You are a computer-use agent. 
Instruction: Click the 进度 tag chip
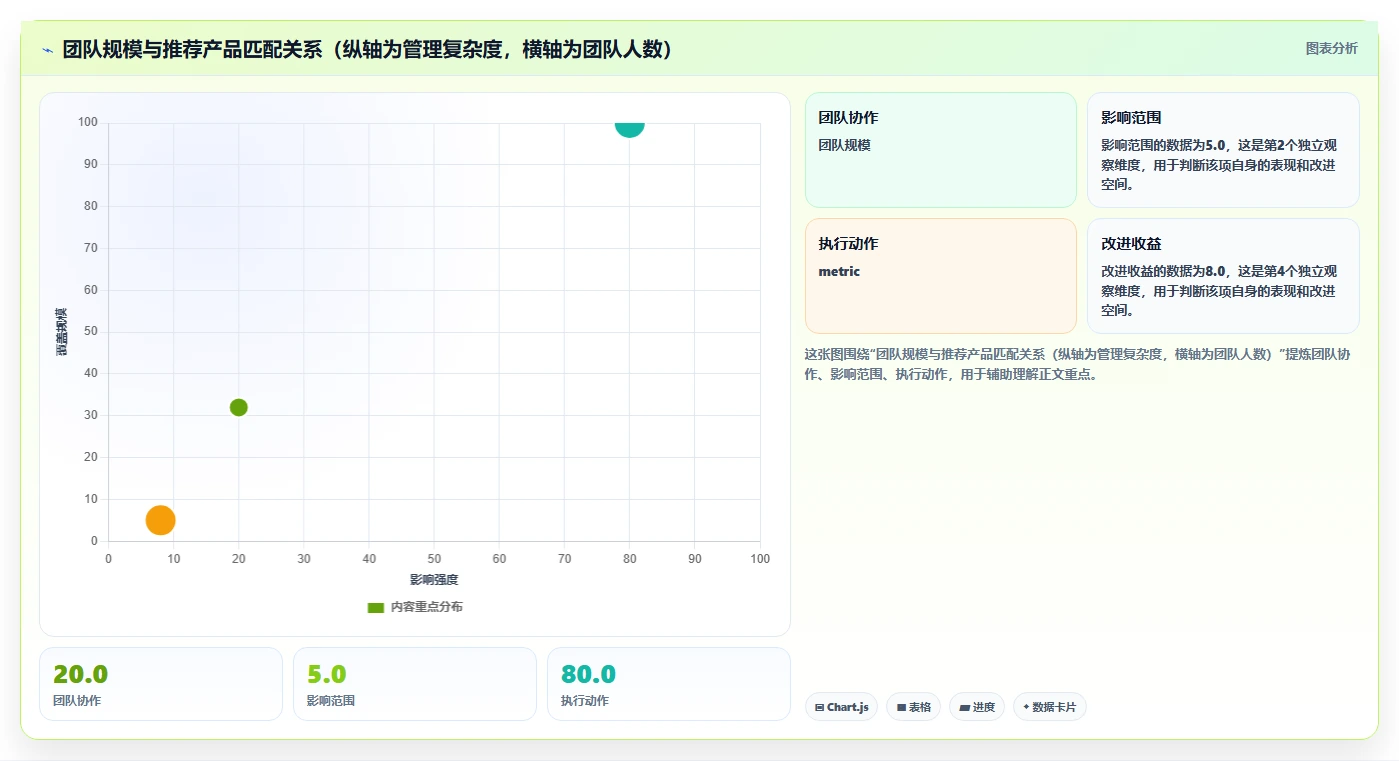click(976, 707)
